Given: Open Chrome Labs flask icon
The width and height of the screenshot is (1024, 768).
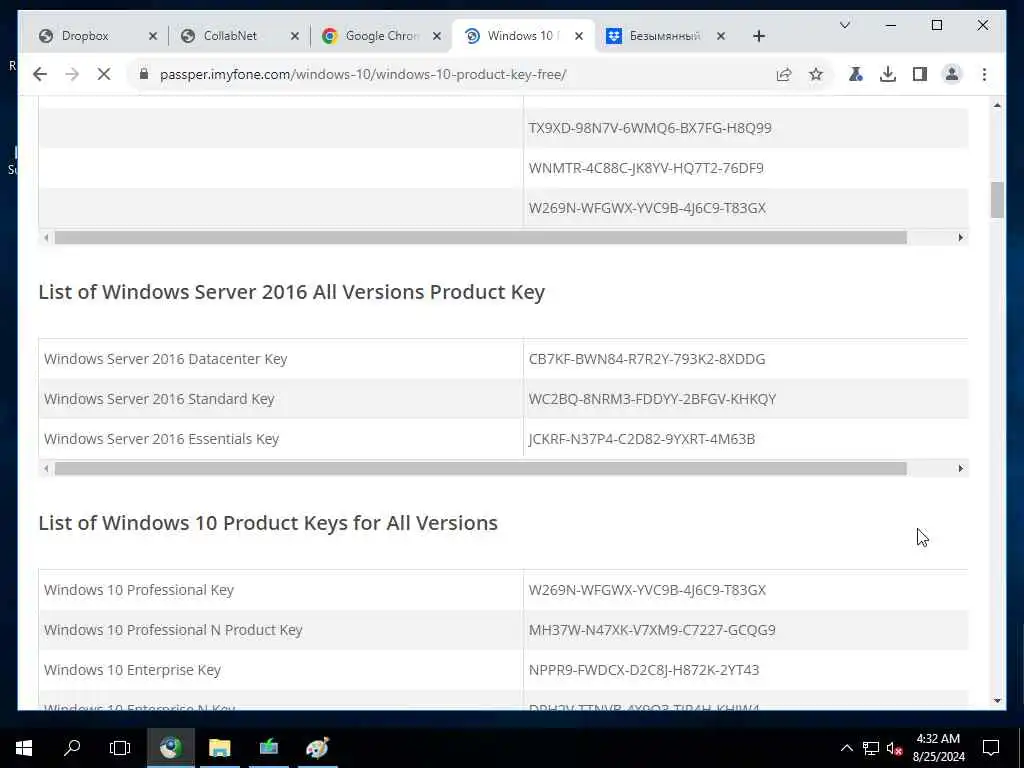Looking at the screenshot, I should coord(856,74).
